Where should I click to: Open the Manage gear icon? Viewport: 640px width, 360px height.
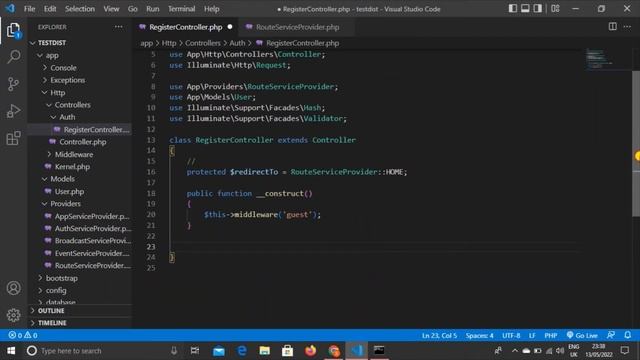[13, 315]
